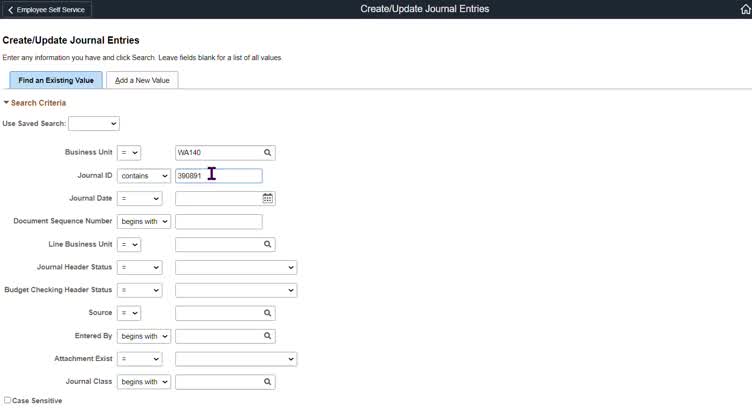Open the Use Saved Search dropdown

pos(93,124)
